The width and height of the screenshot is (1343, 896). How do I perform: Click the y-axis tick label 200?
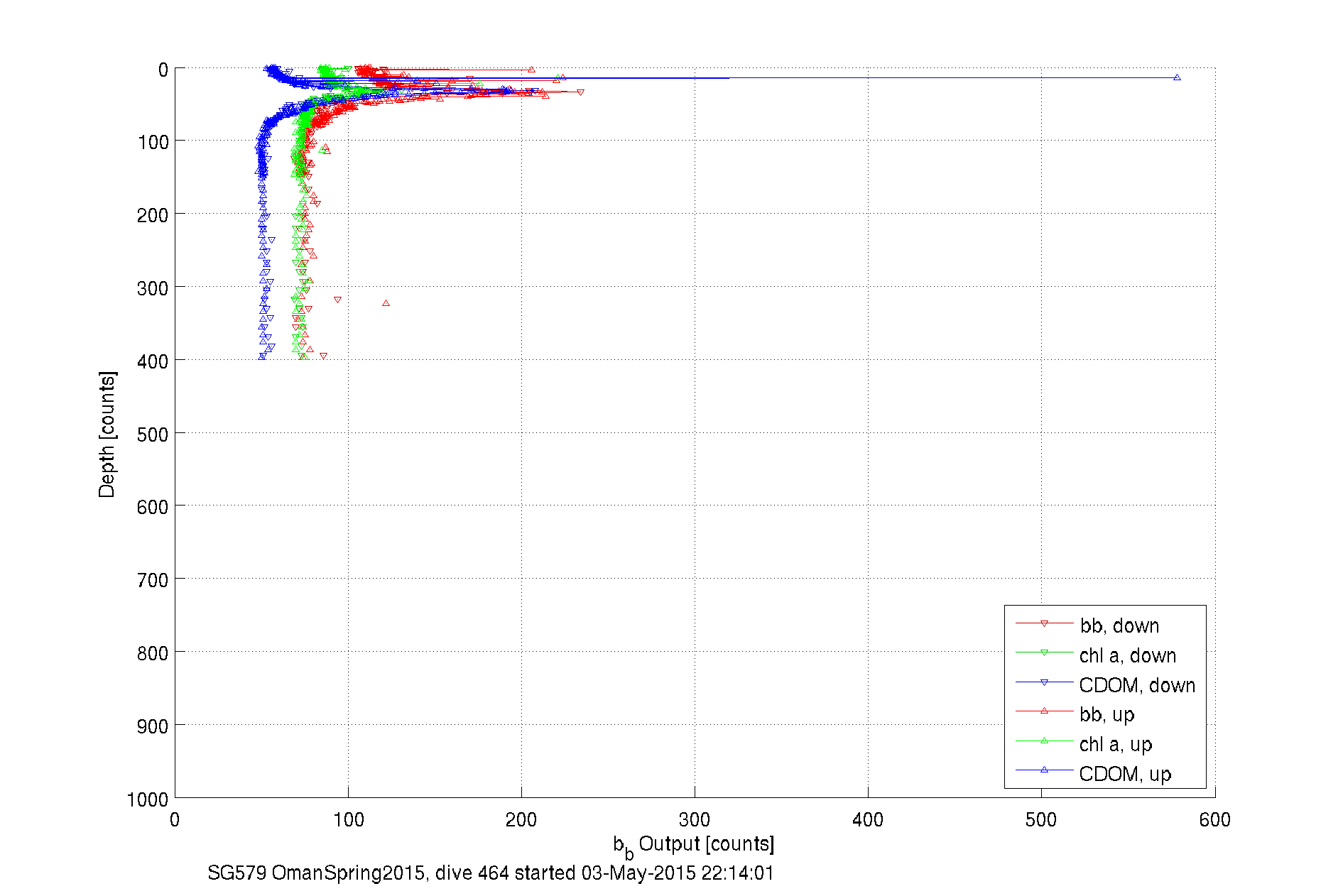153,215
